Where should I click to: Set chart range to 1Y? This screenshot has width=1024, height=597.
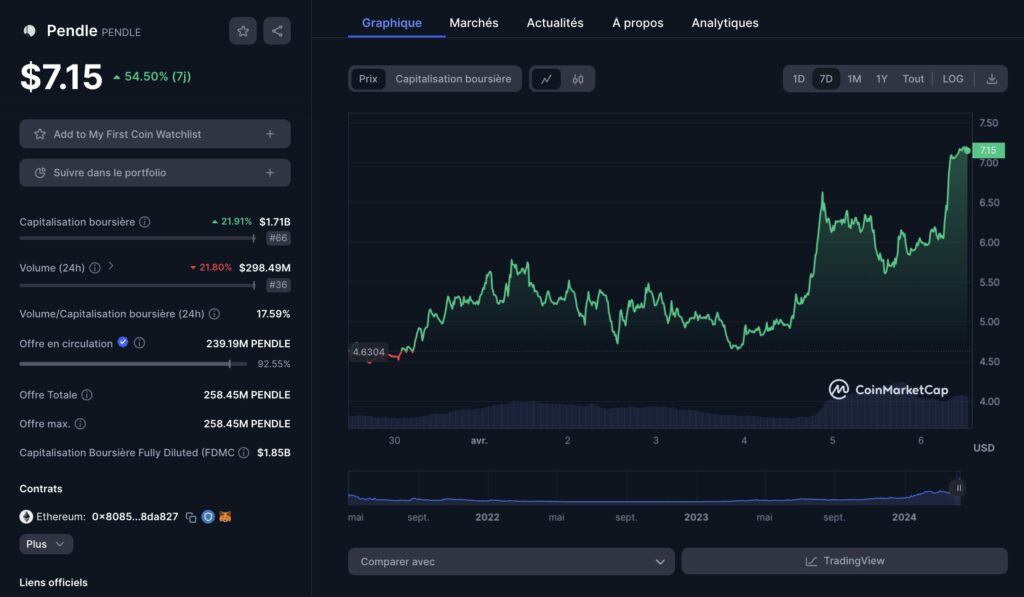[882, 79]
